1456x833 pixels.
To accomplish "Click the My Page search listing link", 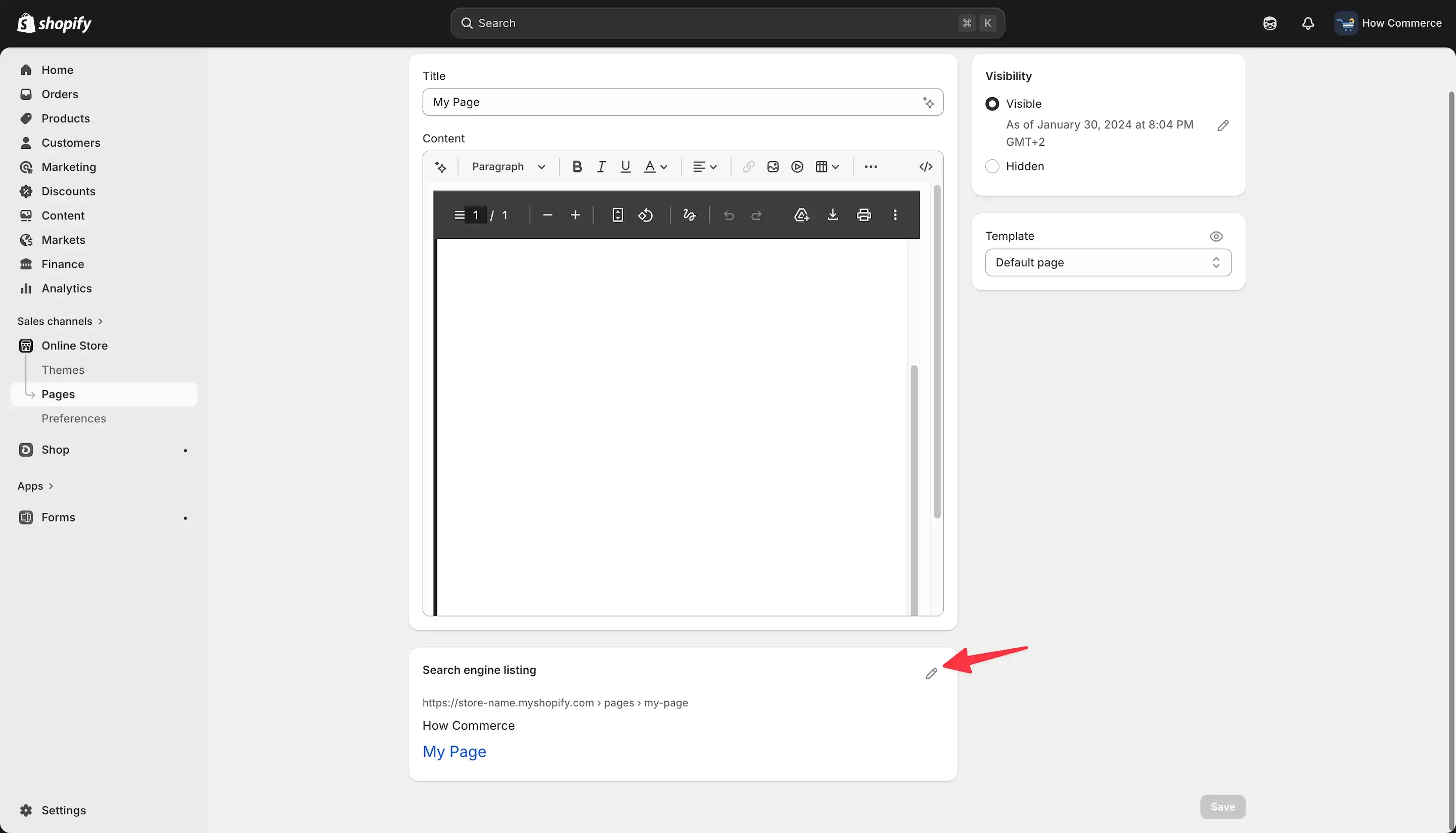I will click(454, 752).
